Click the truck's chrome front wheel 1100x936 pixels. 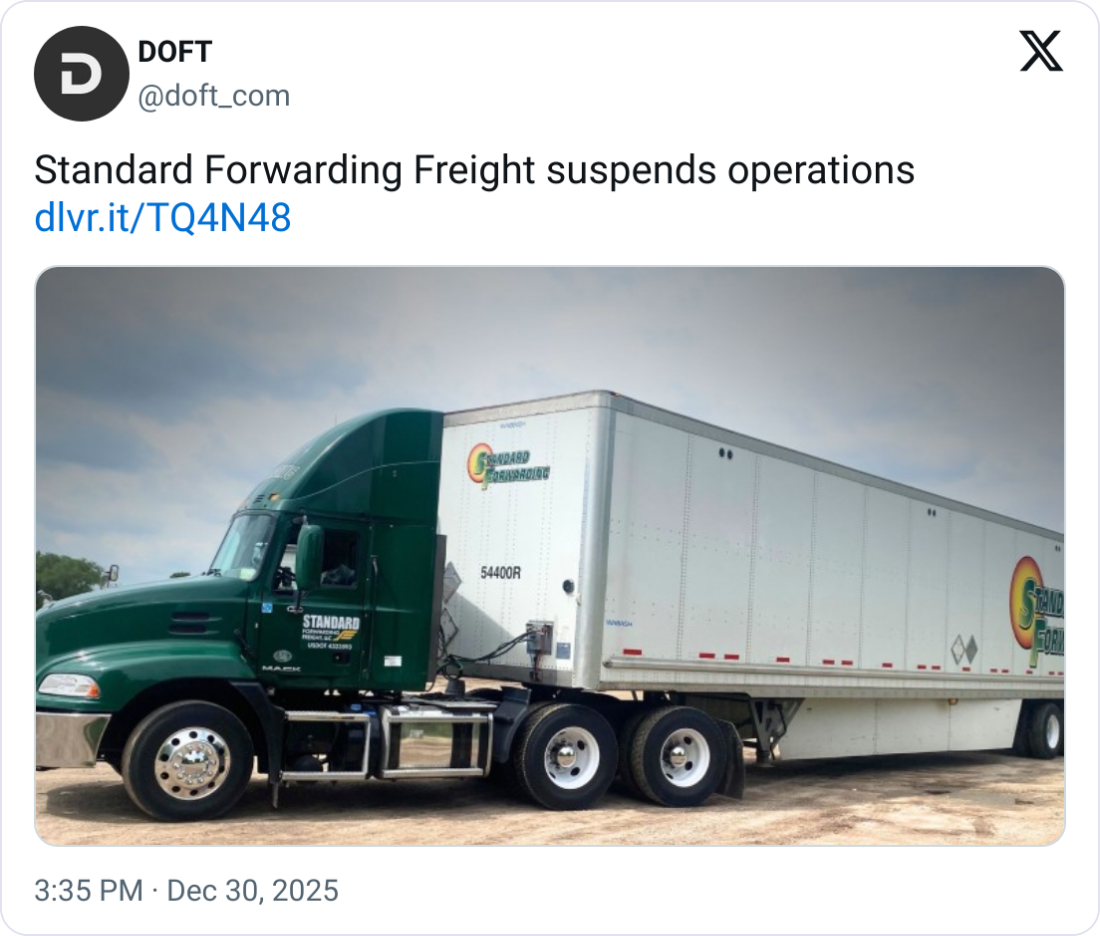(192, 764)
